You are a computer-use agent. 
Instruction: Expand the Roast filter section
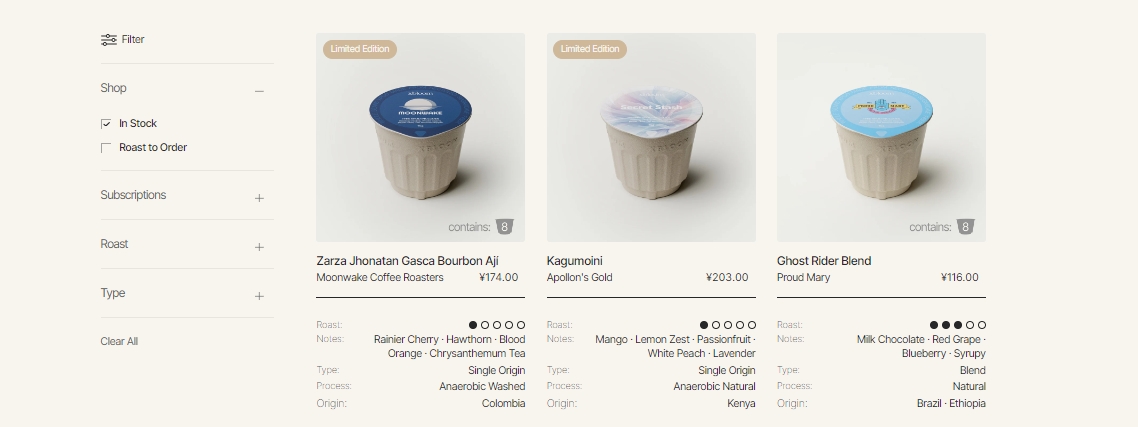pyautogui.click(x=259, y=247)
